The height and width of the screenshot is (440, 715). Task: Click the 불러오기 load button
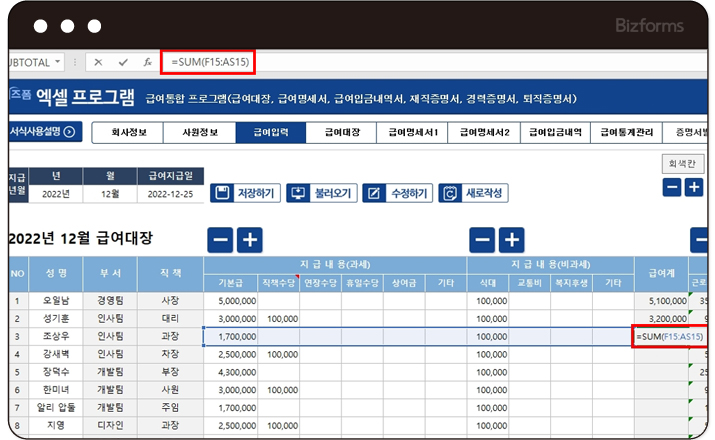click(320, 193)
